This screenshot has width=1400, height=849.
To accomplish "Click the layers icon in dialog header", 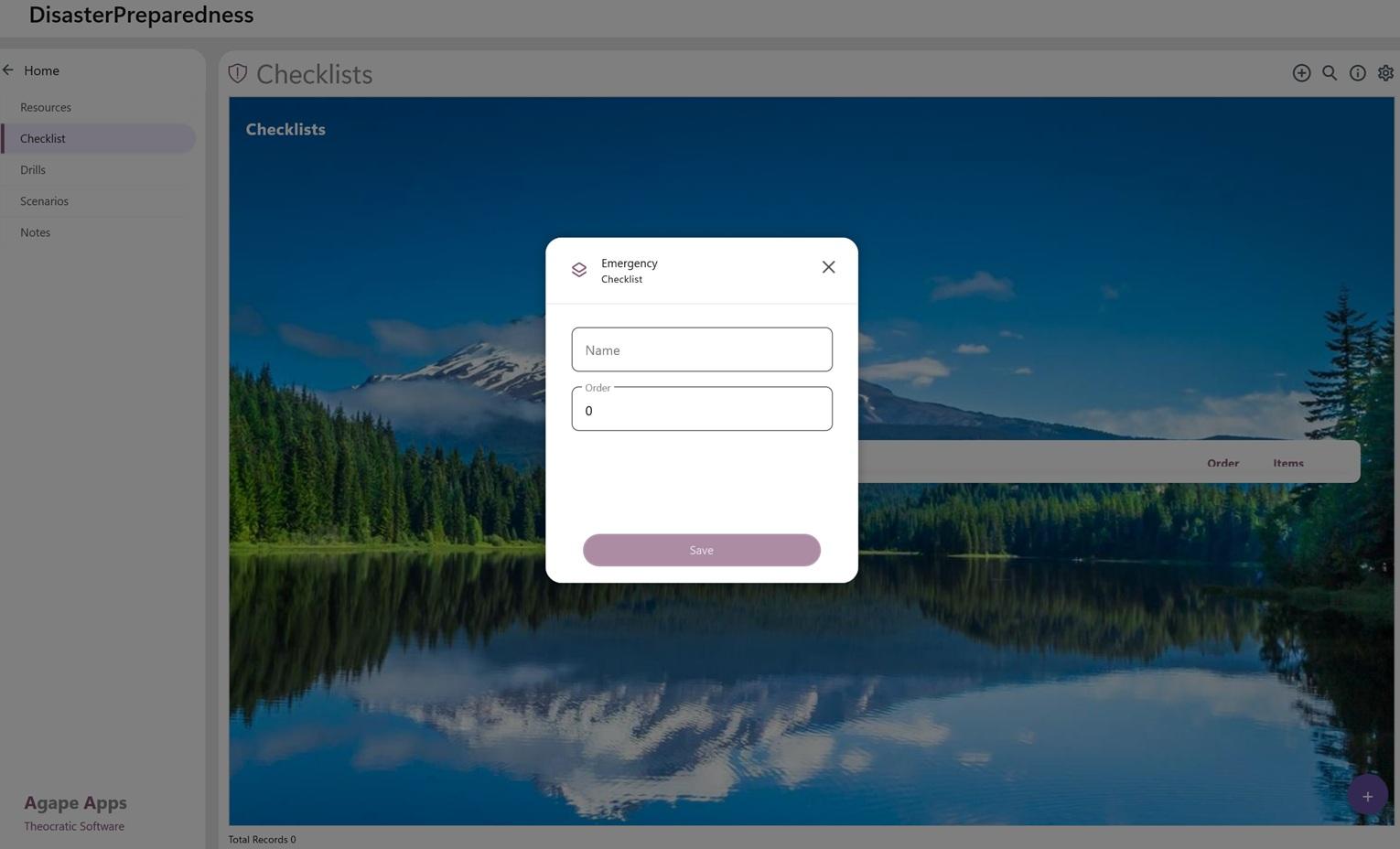I will [579, 270].
